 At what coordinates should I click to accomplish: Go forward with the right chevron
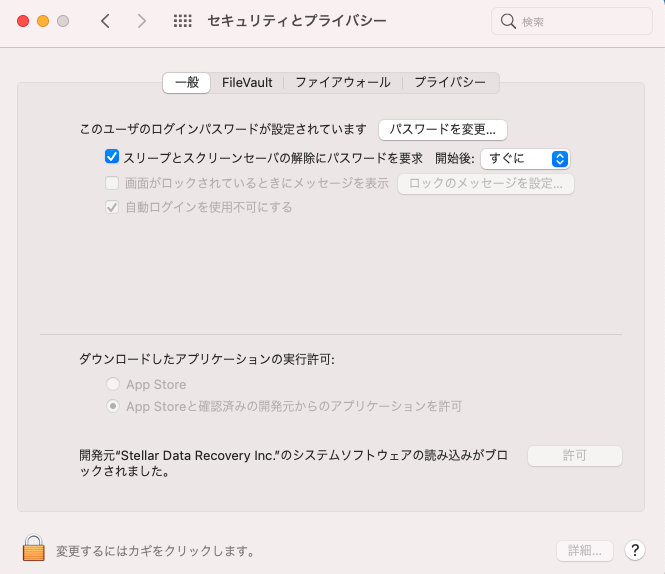[x=142, y=21]
